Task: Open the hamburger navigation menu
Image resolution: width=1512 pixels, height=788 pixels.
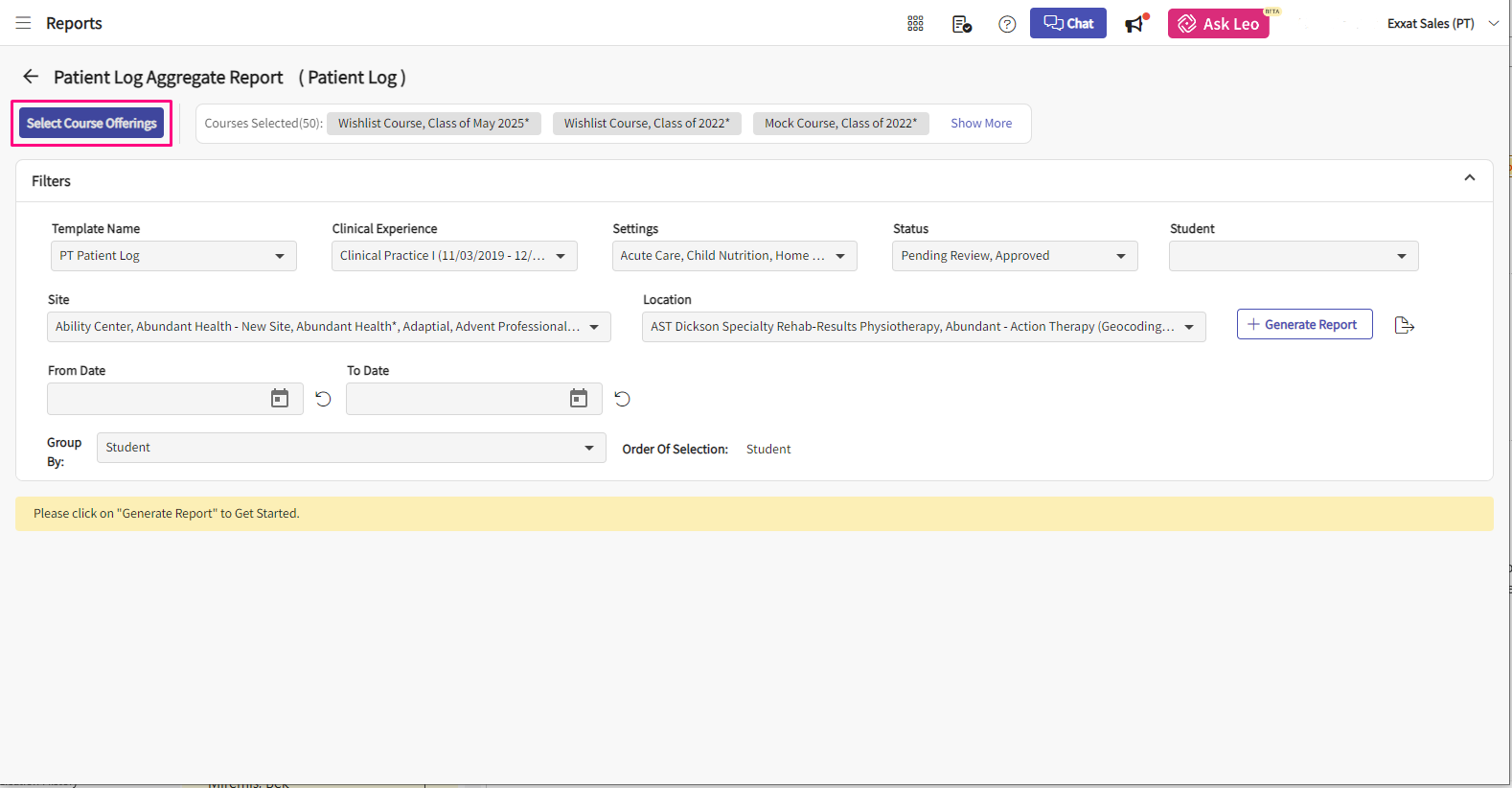Action: coord(23,23)
